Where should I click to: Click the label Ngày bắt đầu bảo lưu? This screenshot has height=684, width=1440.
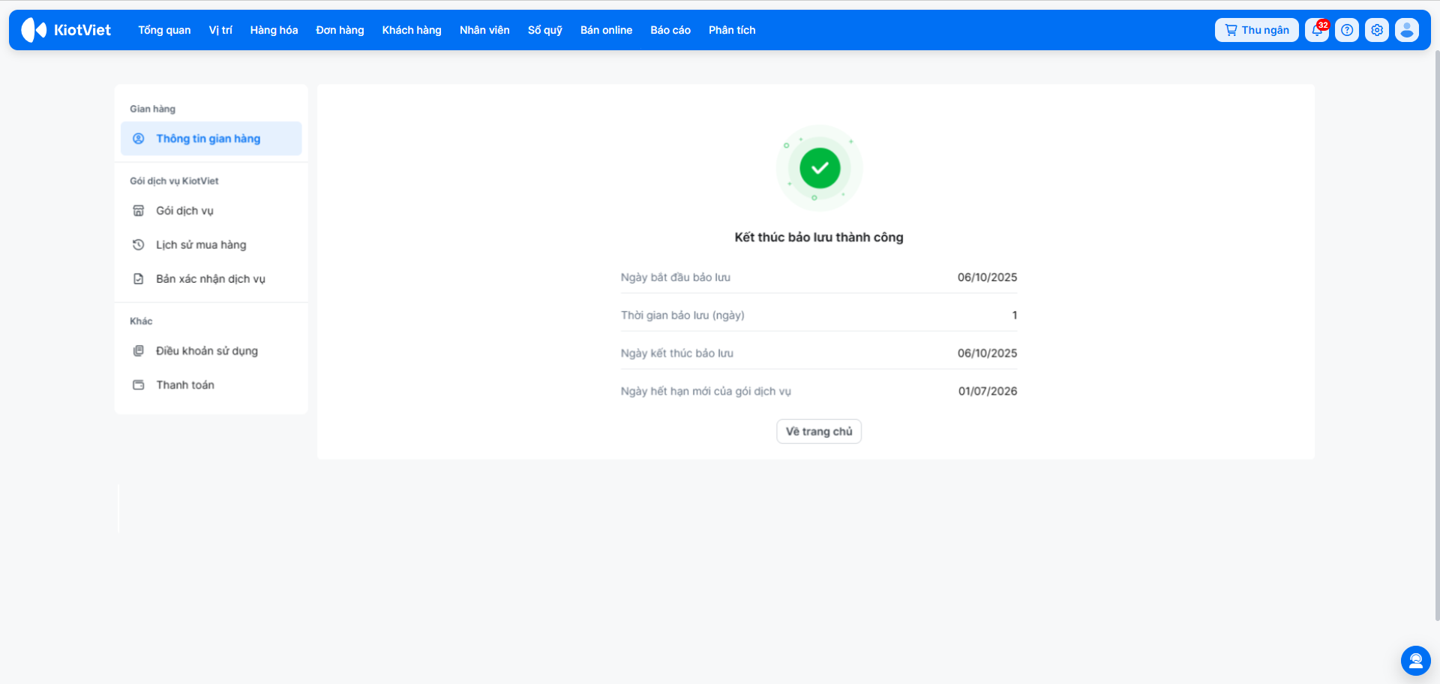pos(676,277)
